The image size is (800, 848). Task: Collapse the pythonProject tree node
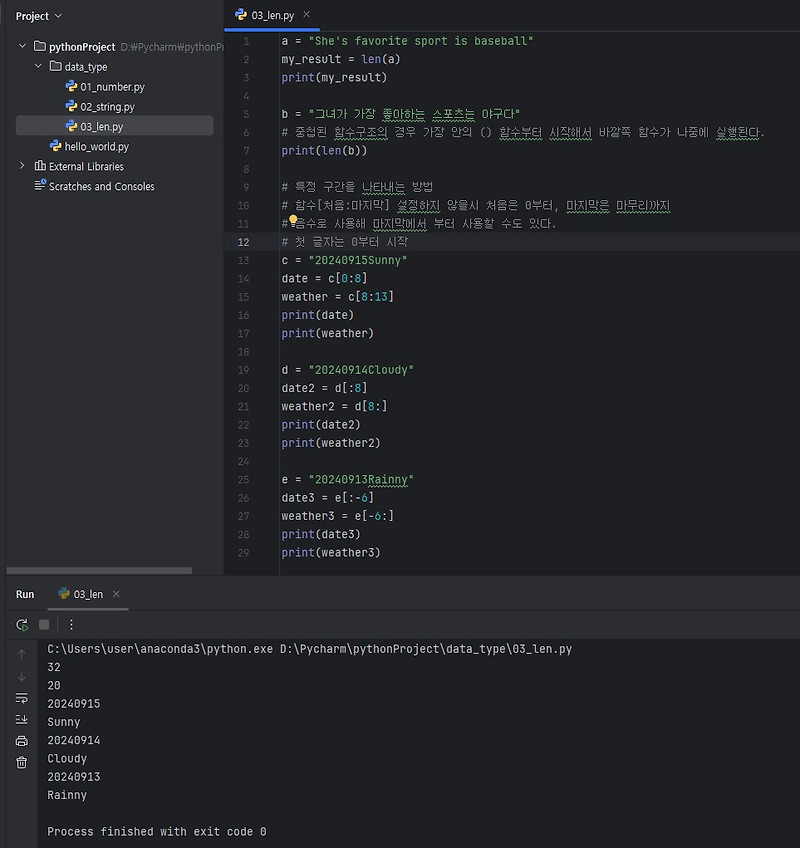pyautogui.click(x=21, y=46)
